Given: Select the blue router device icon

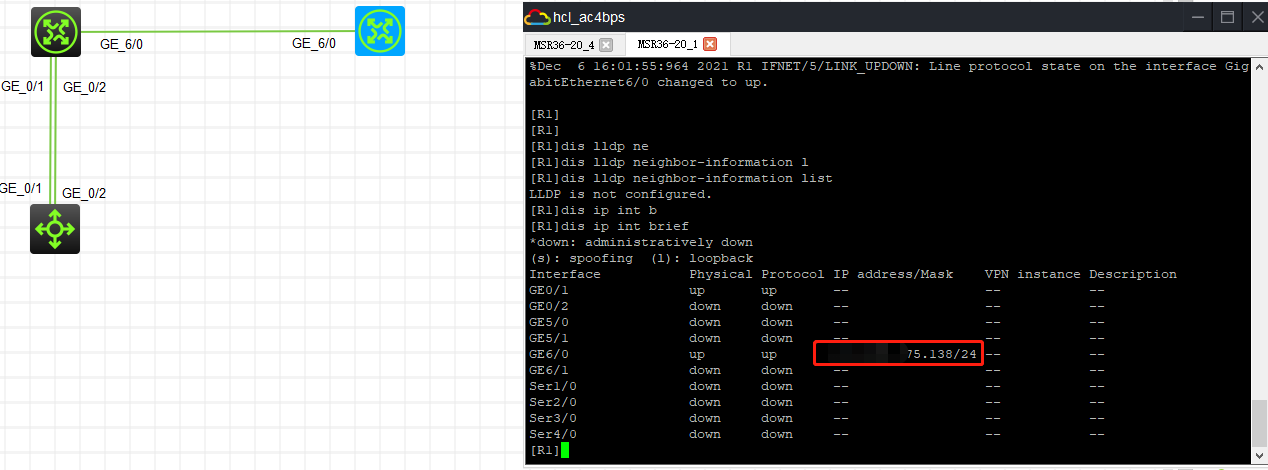Looking at the screenshot, I should (x=381, y=31).
